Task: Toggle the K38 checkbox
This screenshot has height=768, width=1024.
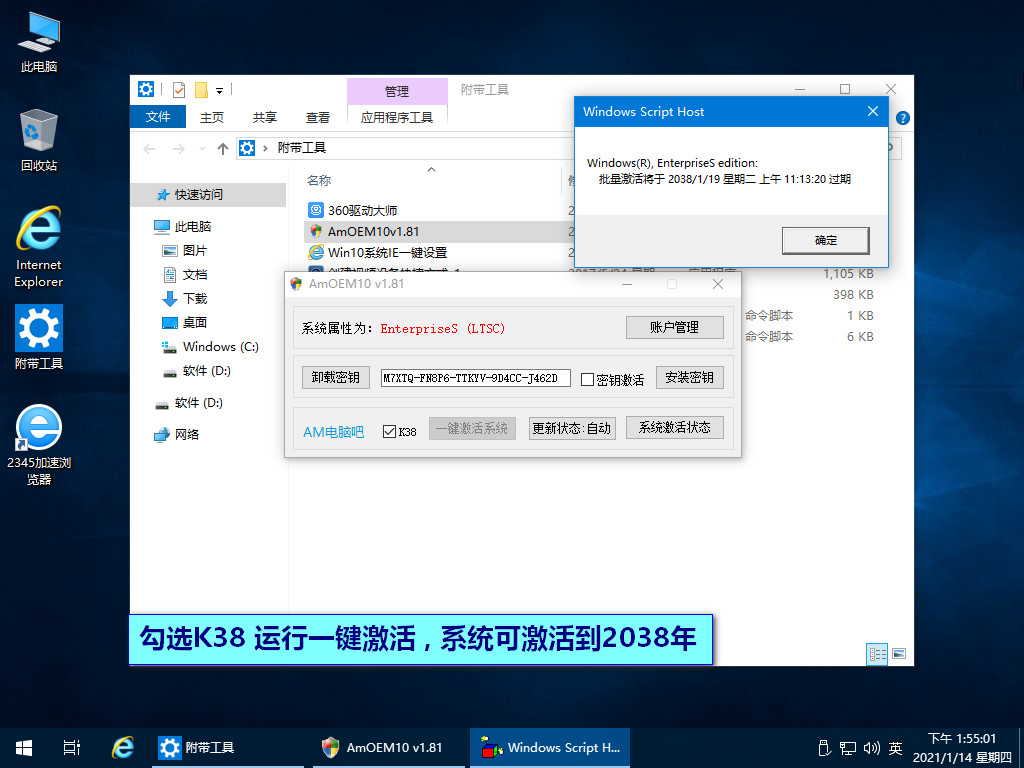Action: click(x=389, y=432)
